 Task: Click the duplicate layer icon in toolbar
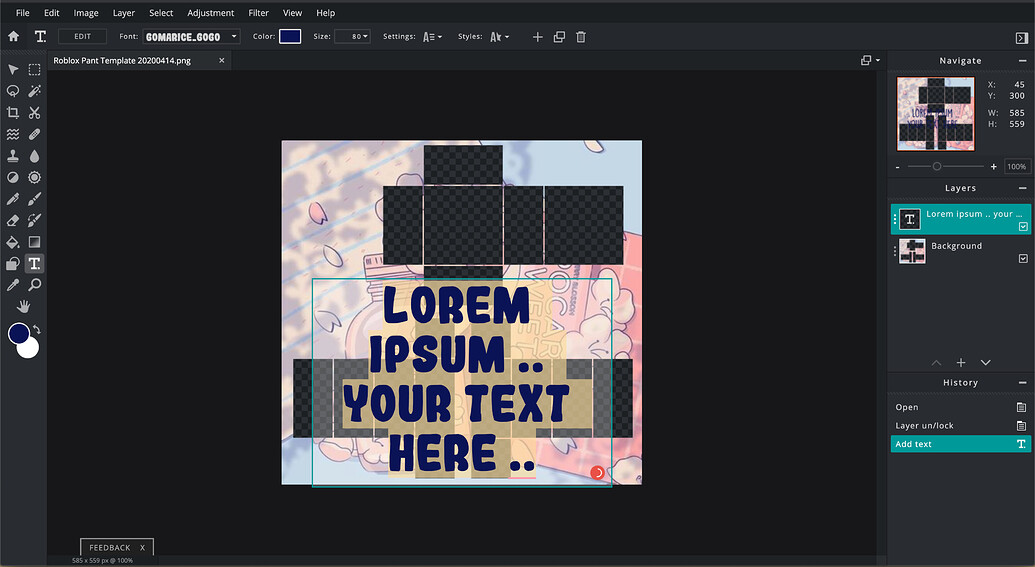click(559, 37)
